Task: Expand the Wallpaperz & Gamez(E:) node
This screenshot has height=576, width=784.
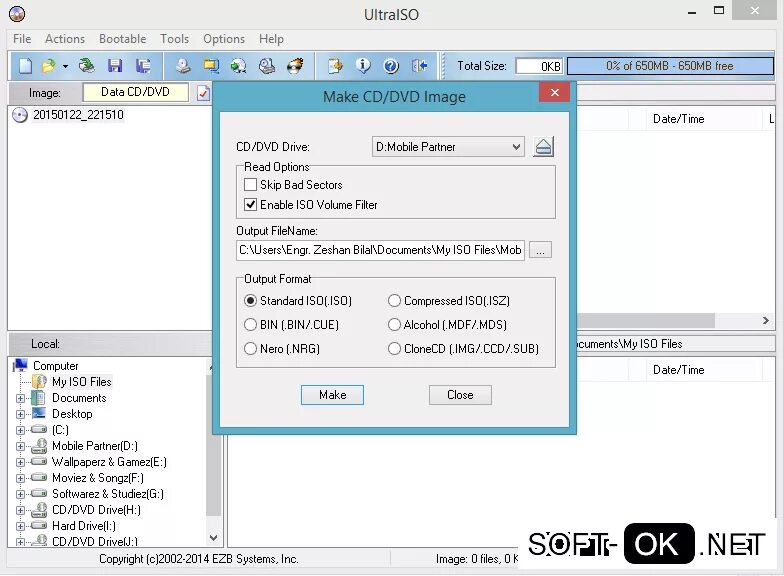Action: (20, 462)
